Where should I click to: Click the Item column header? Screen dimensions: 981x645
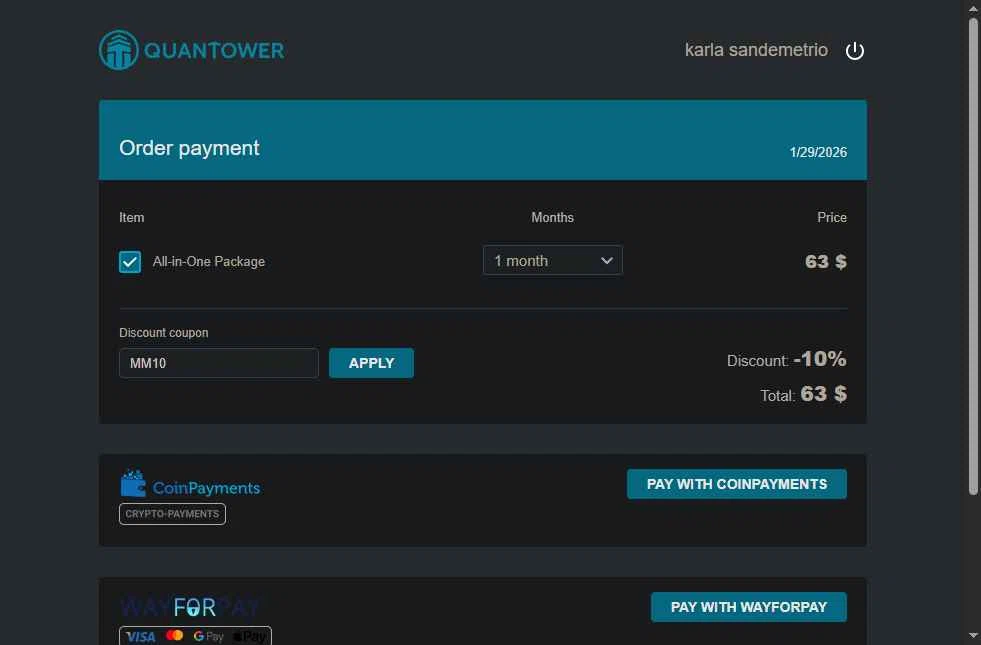coord(131,217)
